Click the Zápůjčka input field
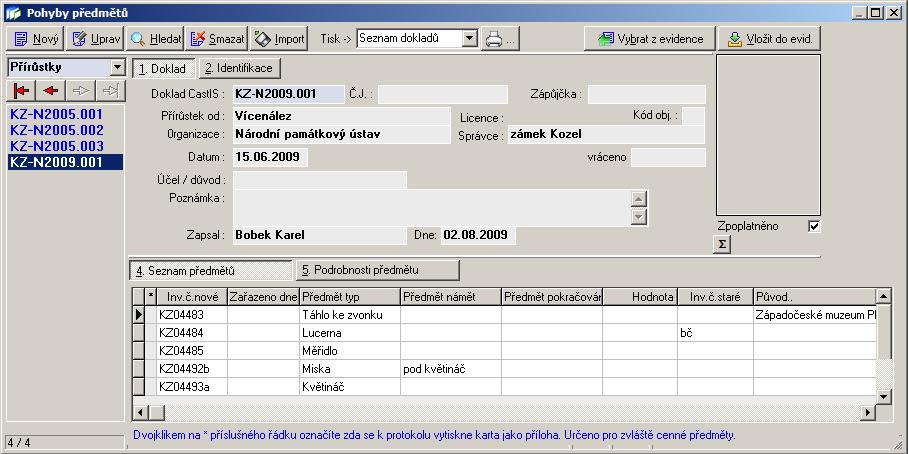Screen dimensions: 908x454 [x=647, y=94]
